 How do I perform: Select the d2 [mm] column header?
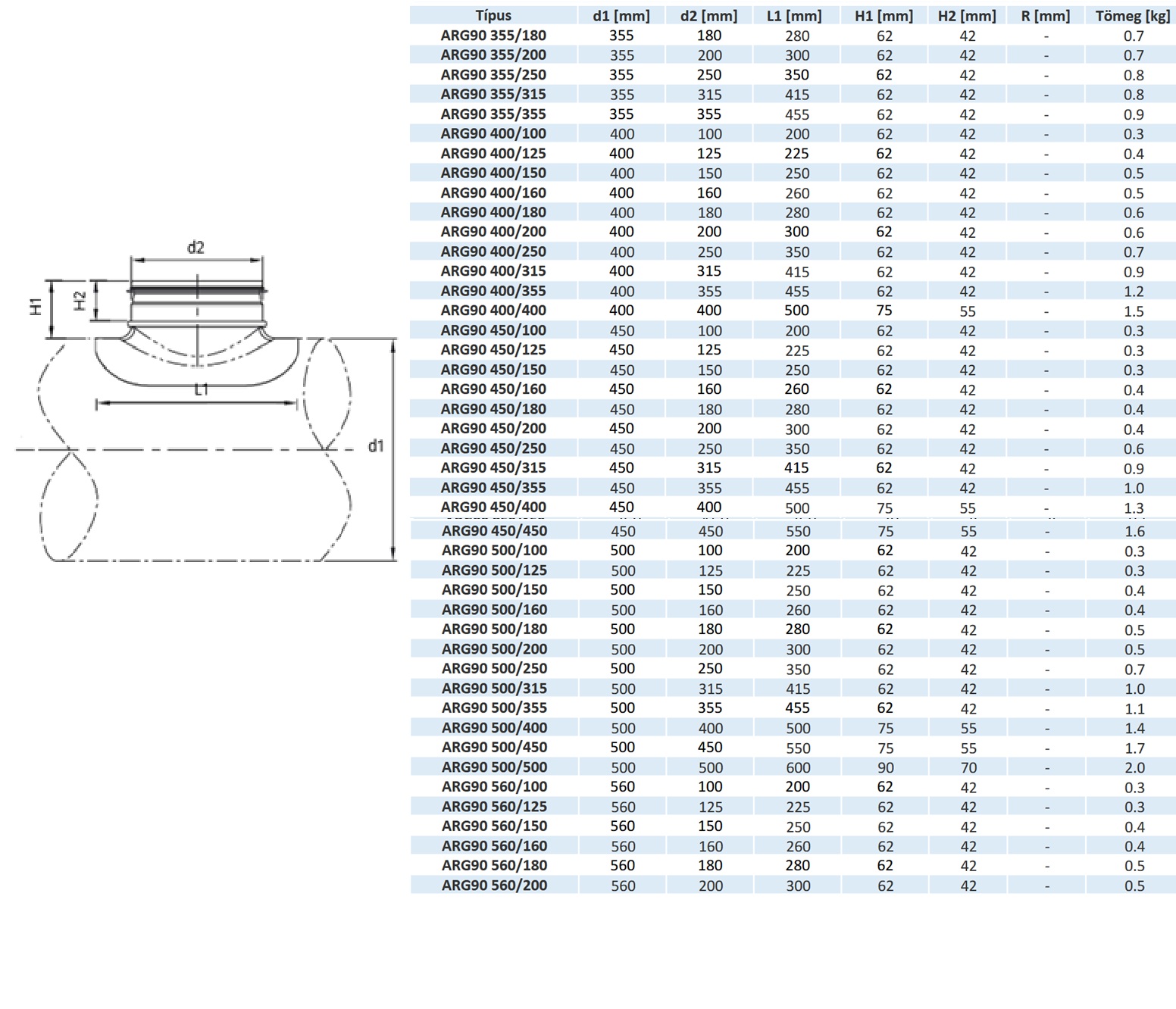click(708, 16)
